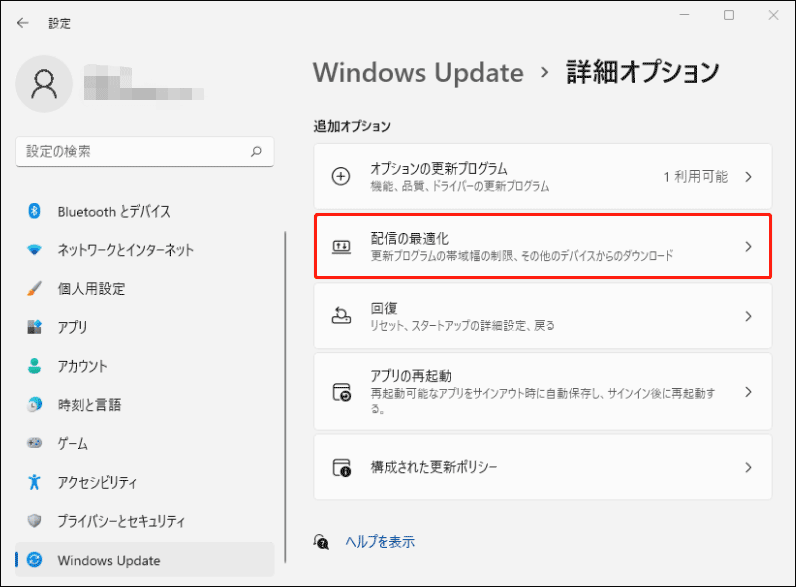Click the 回復 recovery icon

341,316
